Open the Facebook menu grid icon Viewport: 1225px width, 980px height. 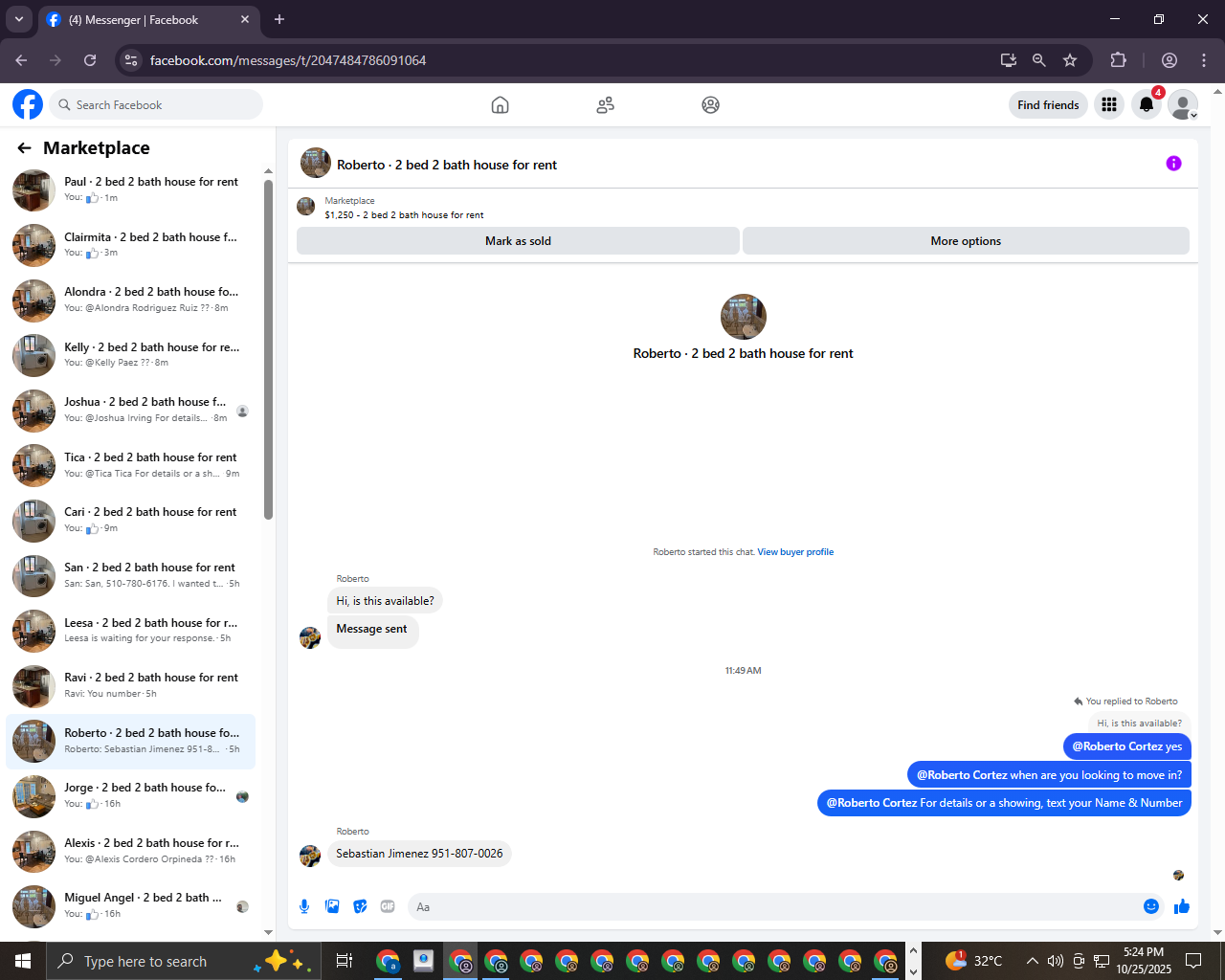[x=1109, y=105]
